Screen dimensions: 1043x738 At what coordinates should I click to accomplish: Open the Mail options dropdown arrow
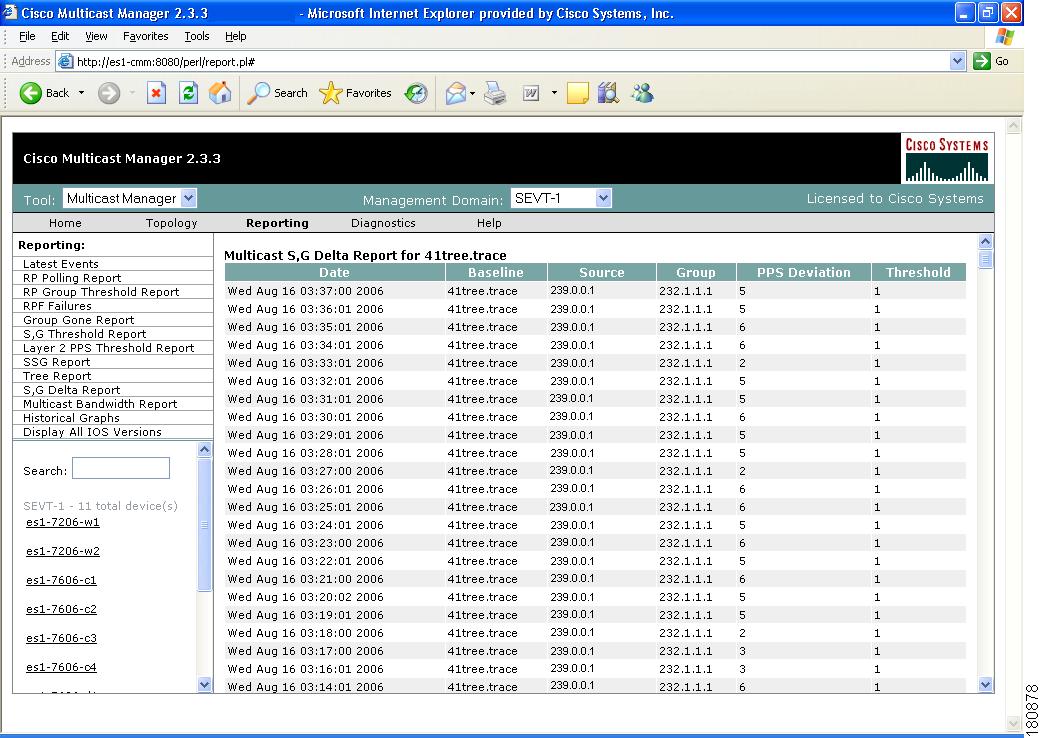[x=472, y=93]
